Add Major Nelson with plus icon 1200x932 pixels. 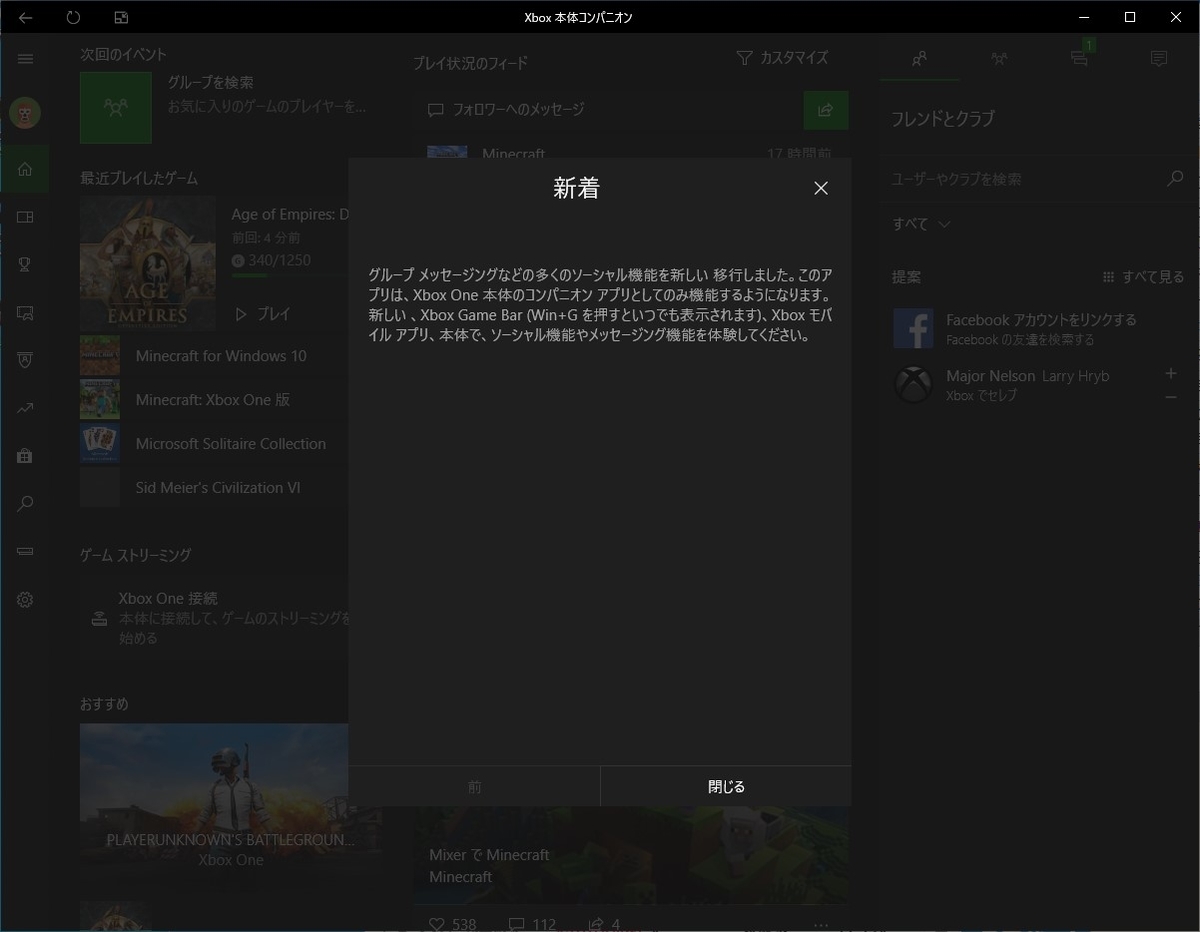point(1171,373)
